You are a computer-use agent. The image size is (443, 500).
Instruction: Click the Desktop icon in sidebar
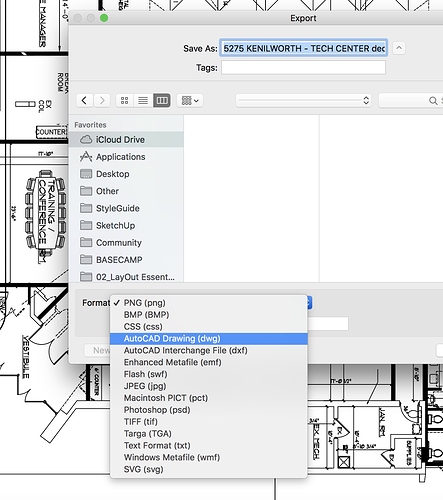tap(86, 174)
